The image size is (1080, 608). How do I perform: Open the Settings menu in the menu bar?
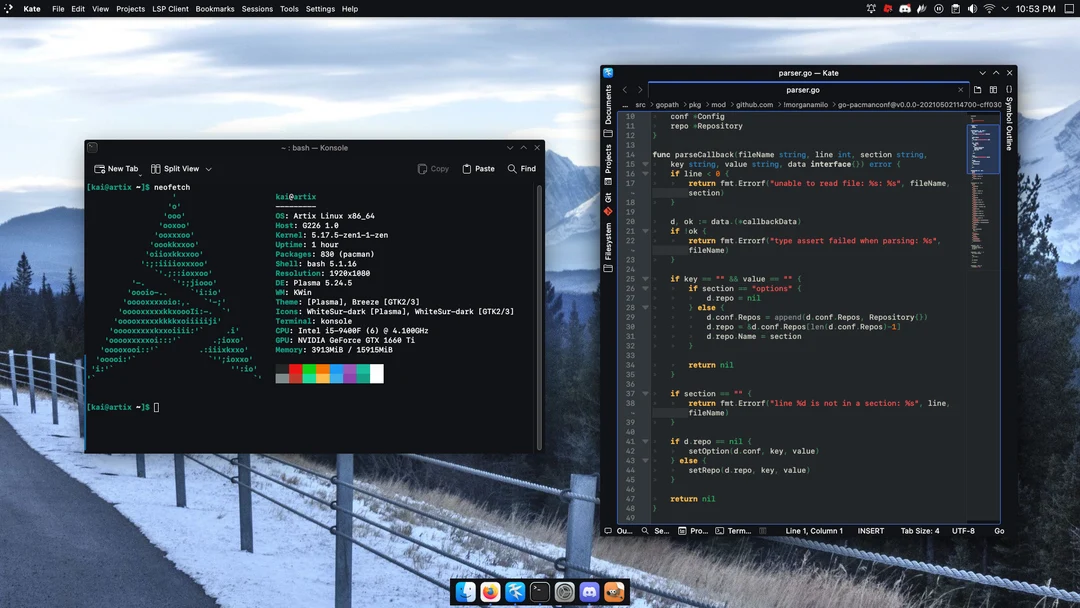tap(319, 9)
